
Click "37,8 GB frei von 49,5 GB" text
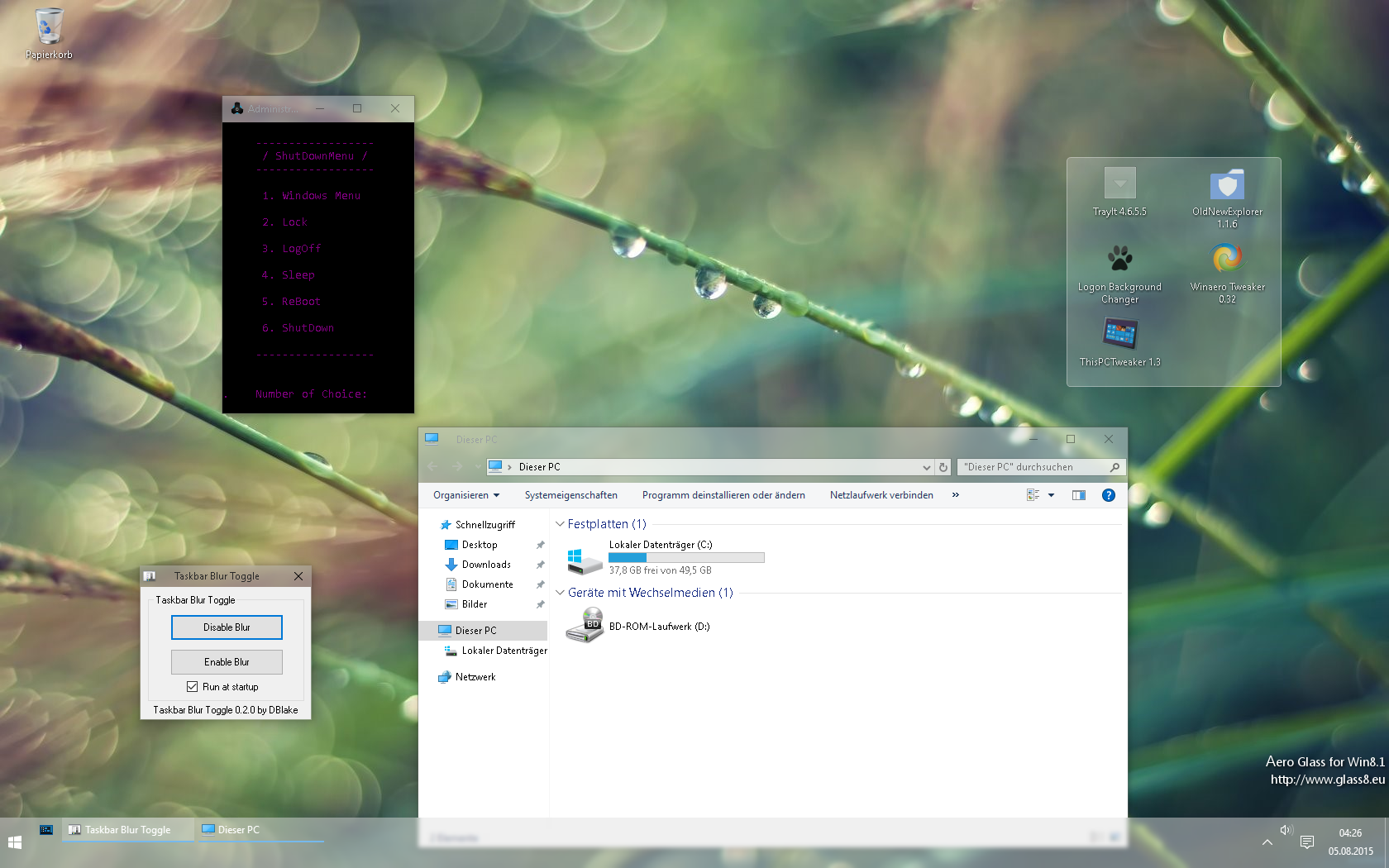pyautogui.click(x=660, y=570)
